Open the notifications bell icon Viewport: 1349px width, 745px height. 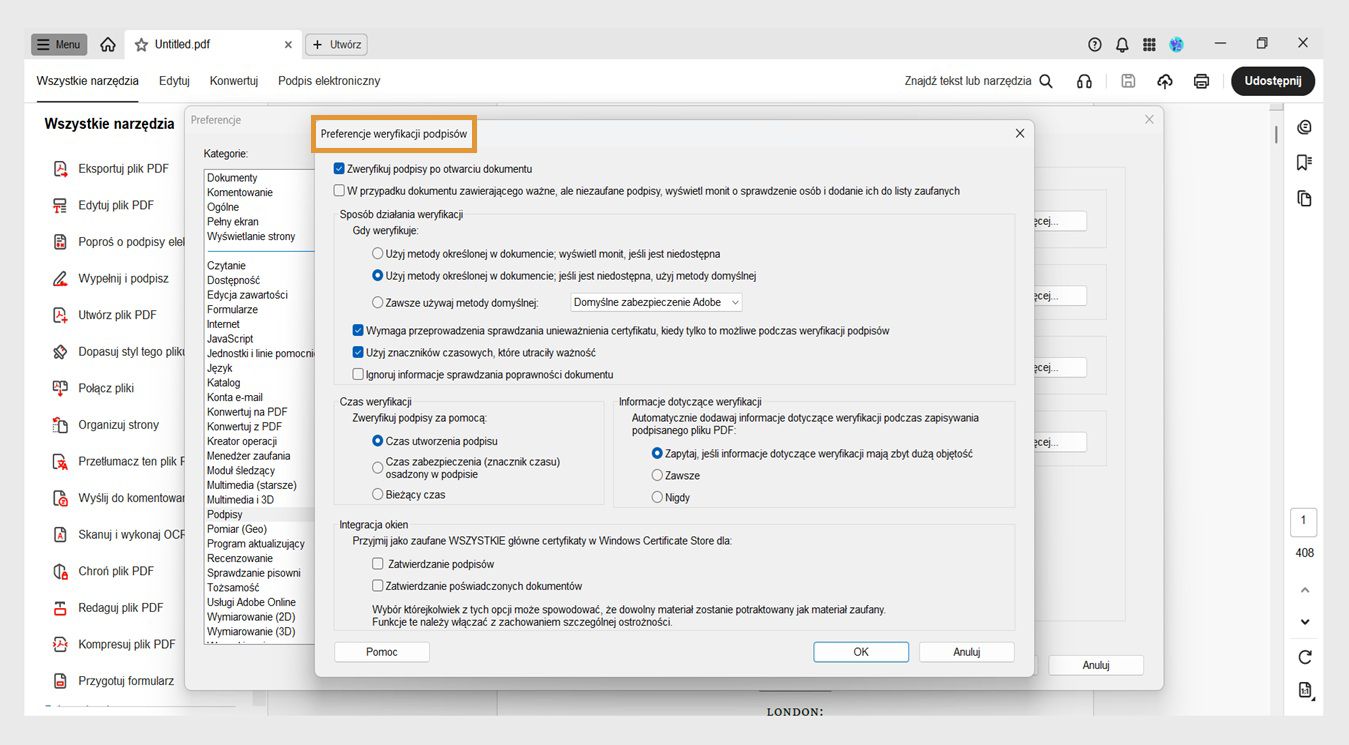(1122, 45)
